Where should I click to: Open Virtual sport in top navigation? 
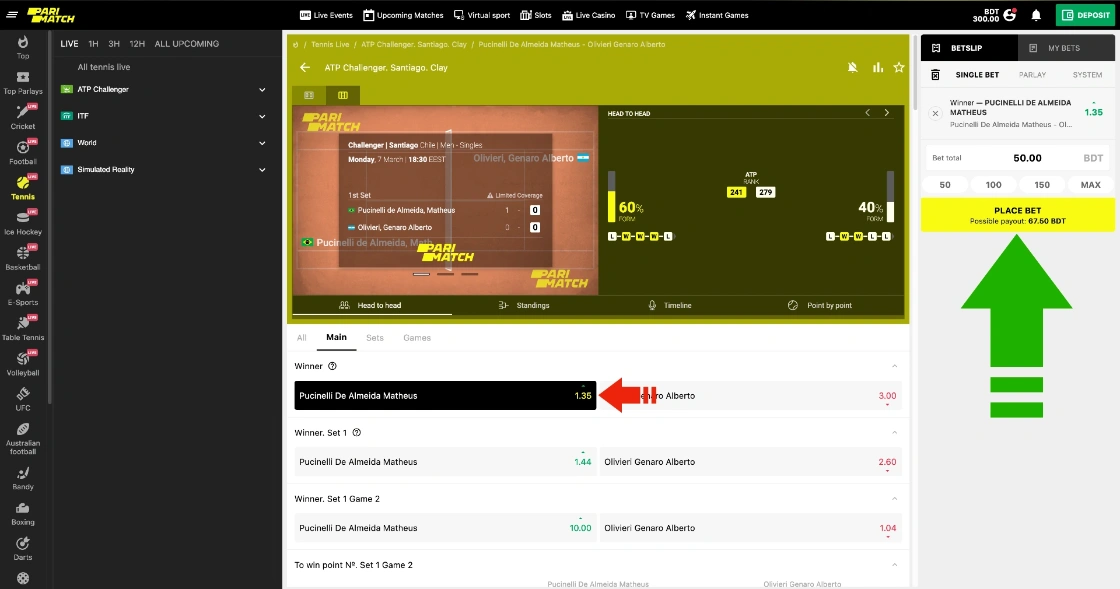[482, 15]
